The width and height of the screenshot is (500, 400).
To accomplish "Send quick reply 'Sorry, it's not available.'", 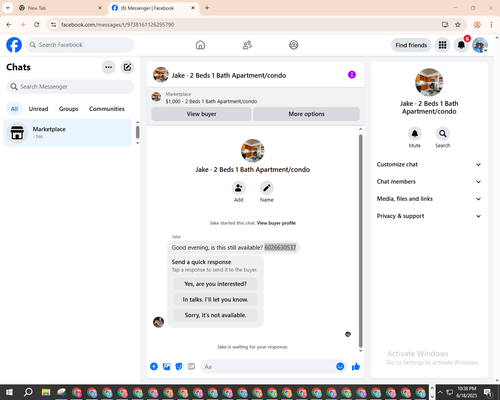I will (215, 315).
